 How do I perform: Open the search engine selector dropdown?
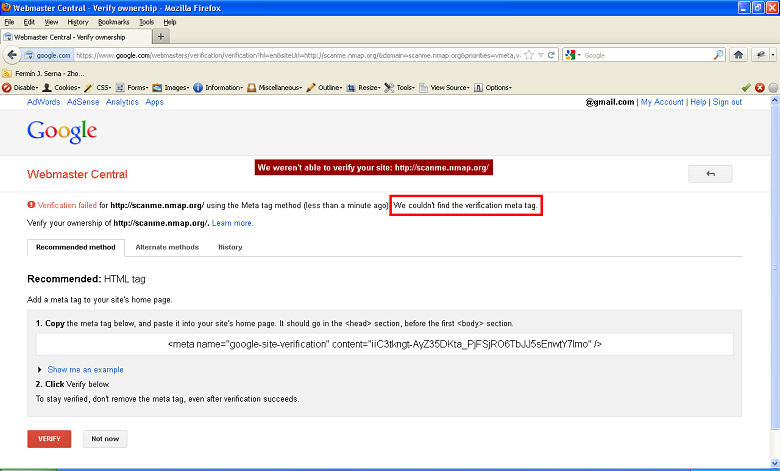pyautogui.click(x=573, y=55)
